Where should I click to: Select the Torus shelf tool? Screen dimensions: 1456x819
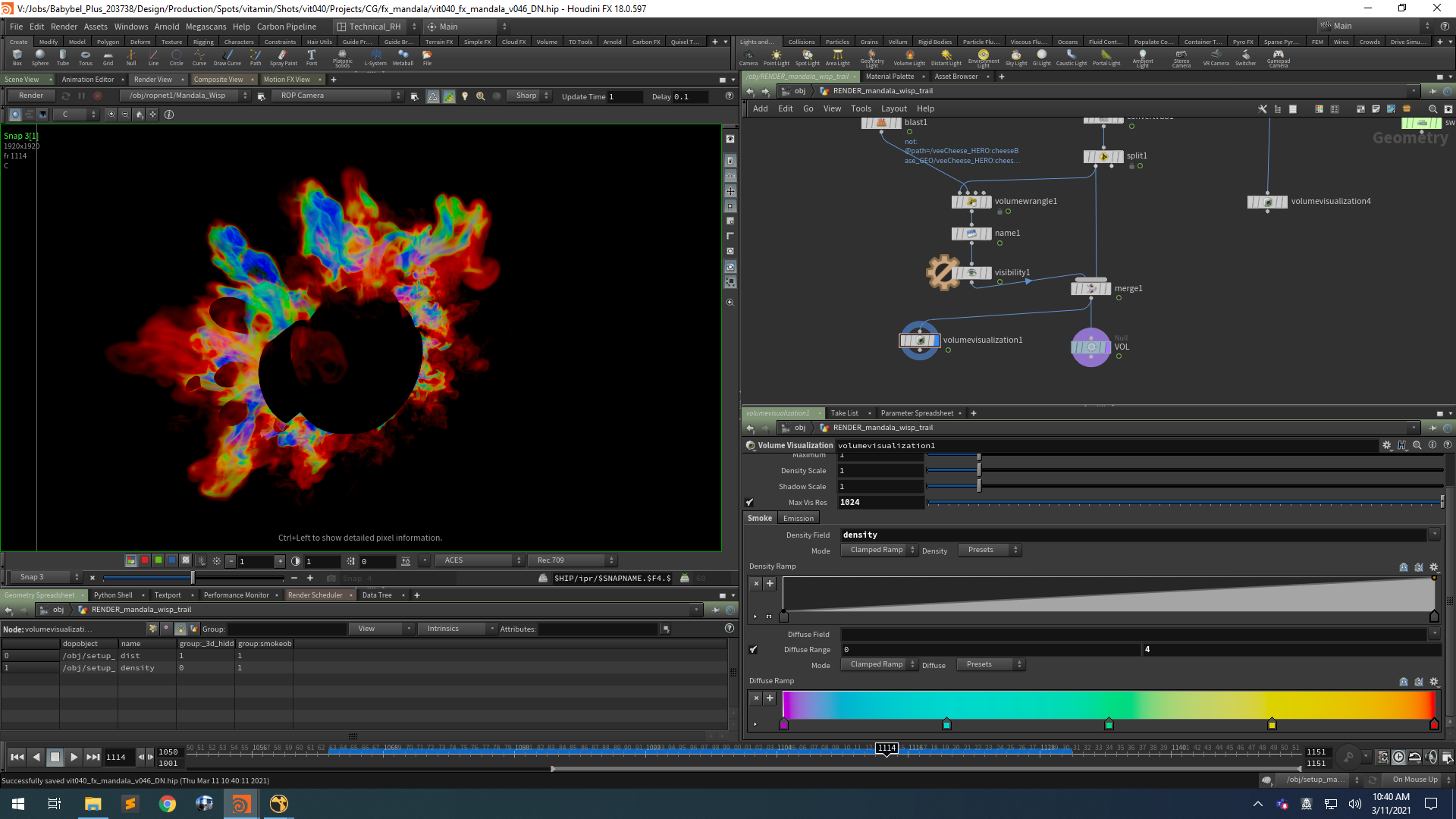[x=86, y=57]
